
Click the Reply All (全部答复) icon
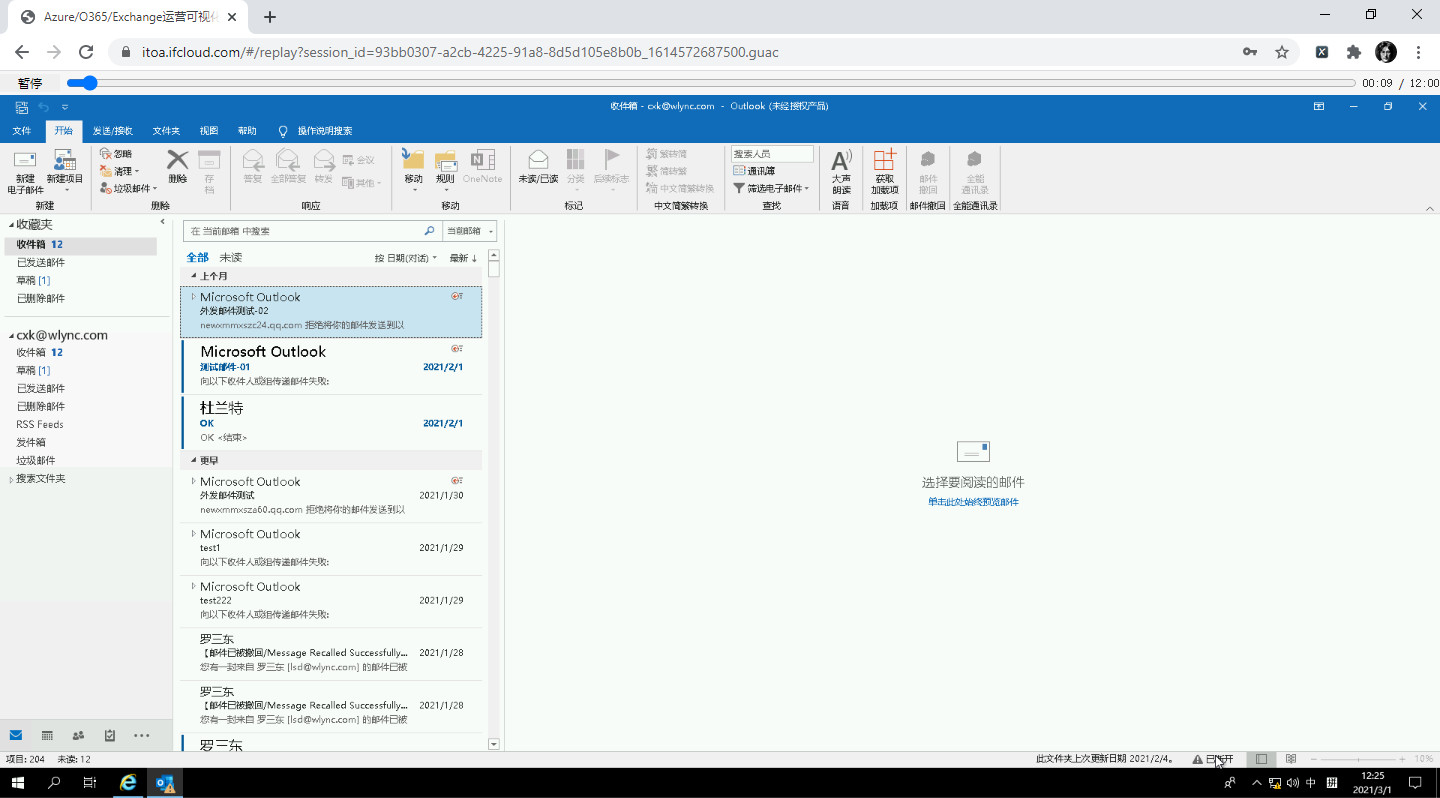click(288, 159)
